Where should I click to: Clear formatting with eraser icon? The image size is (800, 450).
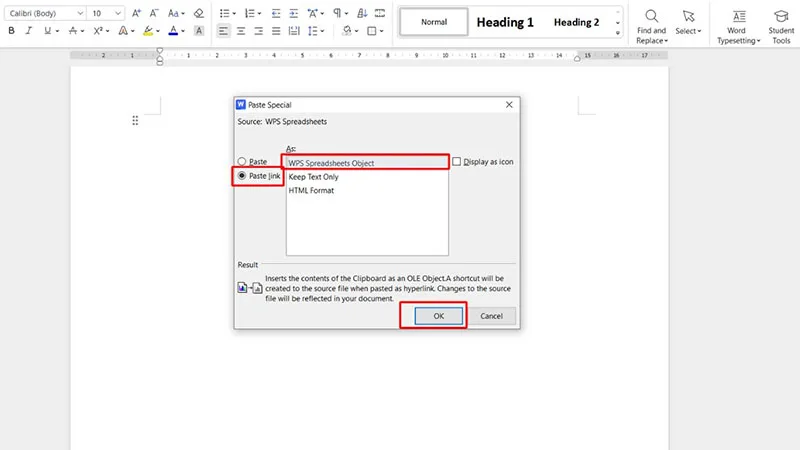pos(198,13)
